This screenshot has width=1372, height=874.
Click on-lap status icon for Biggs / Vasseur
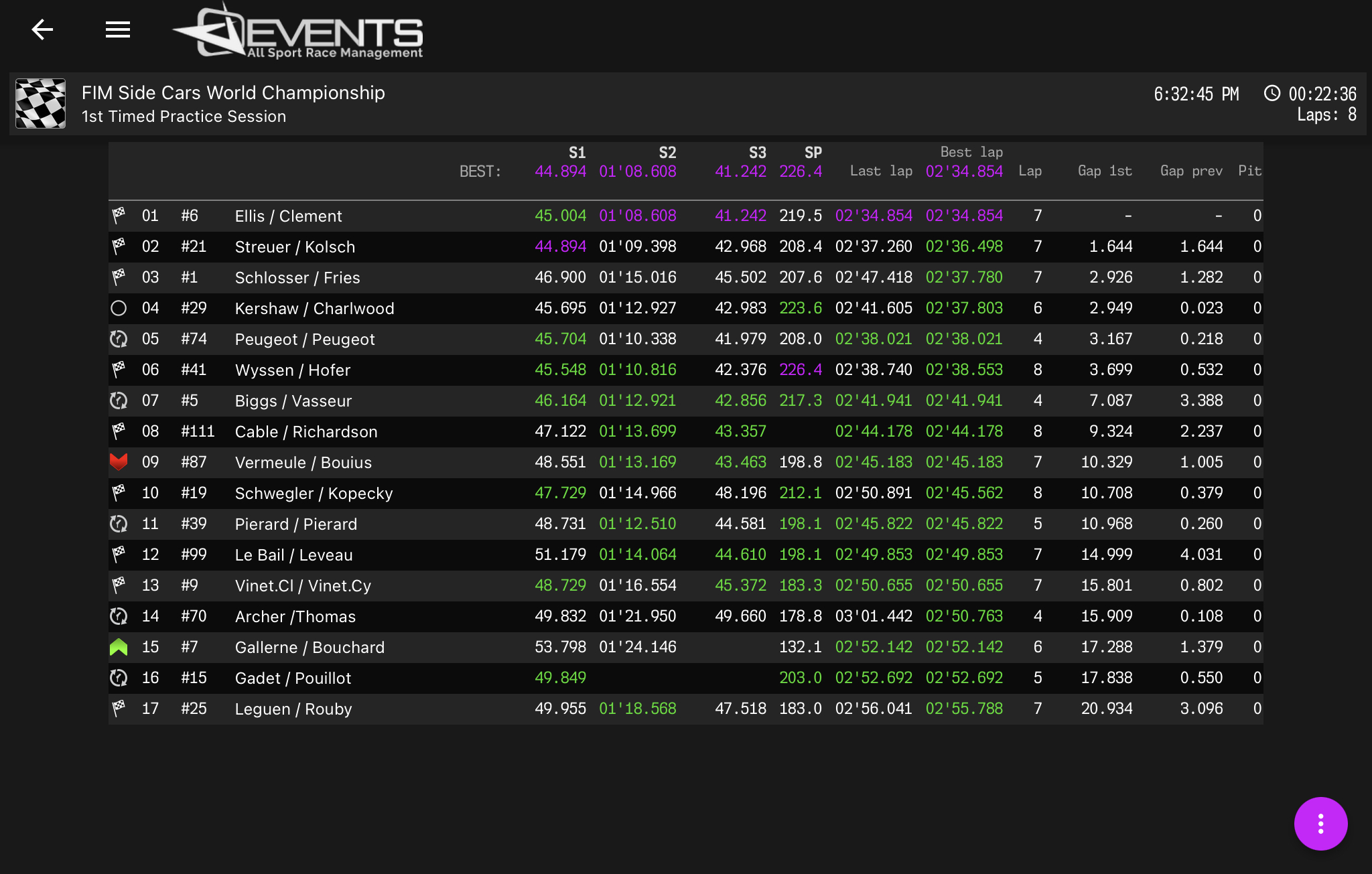coord(119,400)
